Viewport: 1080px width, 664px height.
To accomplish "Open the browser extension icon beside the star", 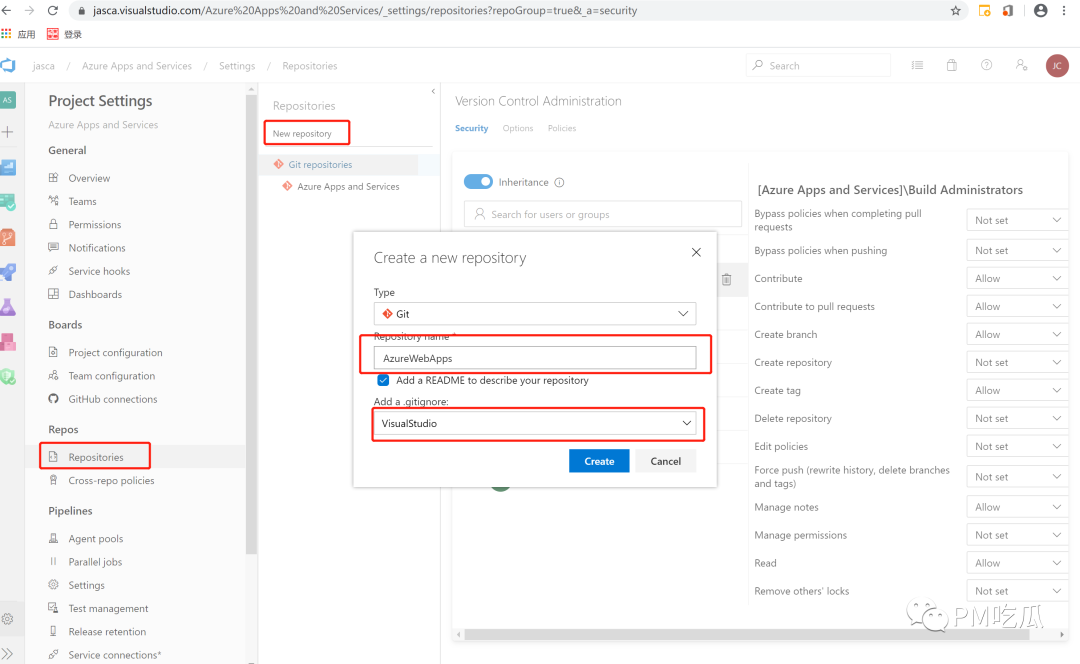I will tap(984, 10).
